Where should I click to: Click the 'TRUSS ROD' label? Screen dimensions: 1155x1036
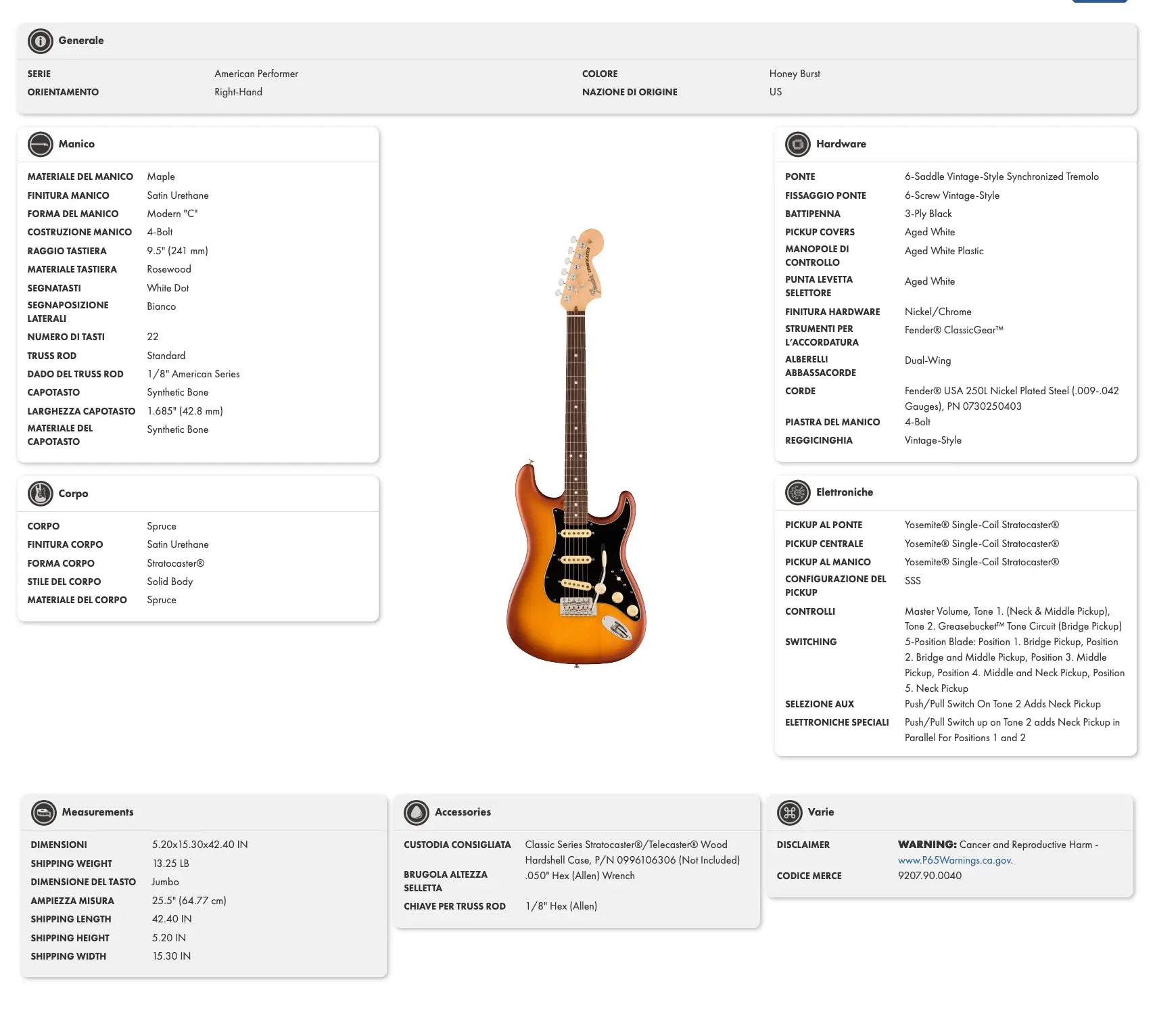[x=52, y=356]
